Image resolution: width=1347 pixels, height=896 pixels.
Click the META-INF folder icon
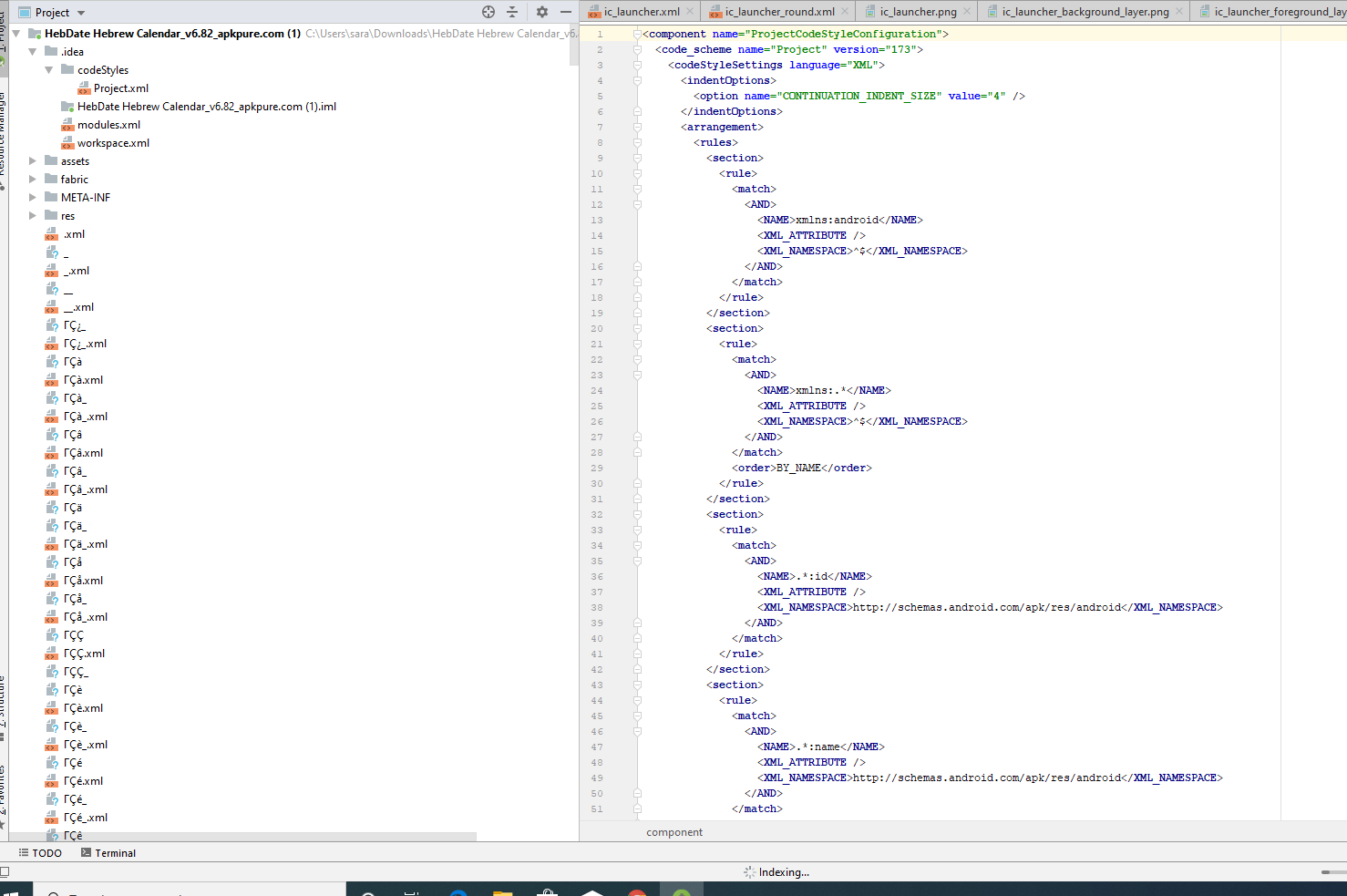tap(51, 197)
